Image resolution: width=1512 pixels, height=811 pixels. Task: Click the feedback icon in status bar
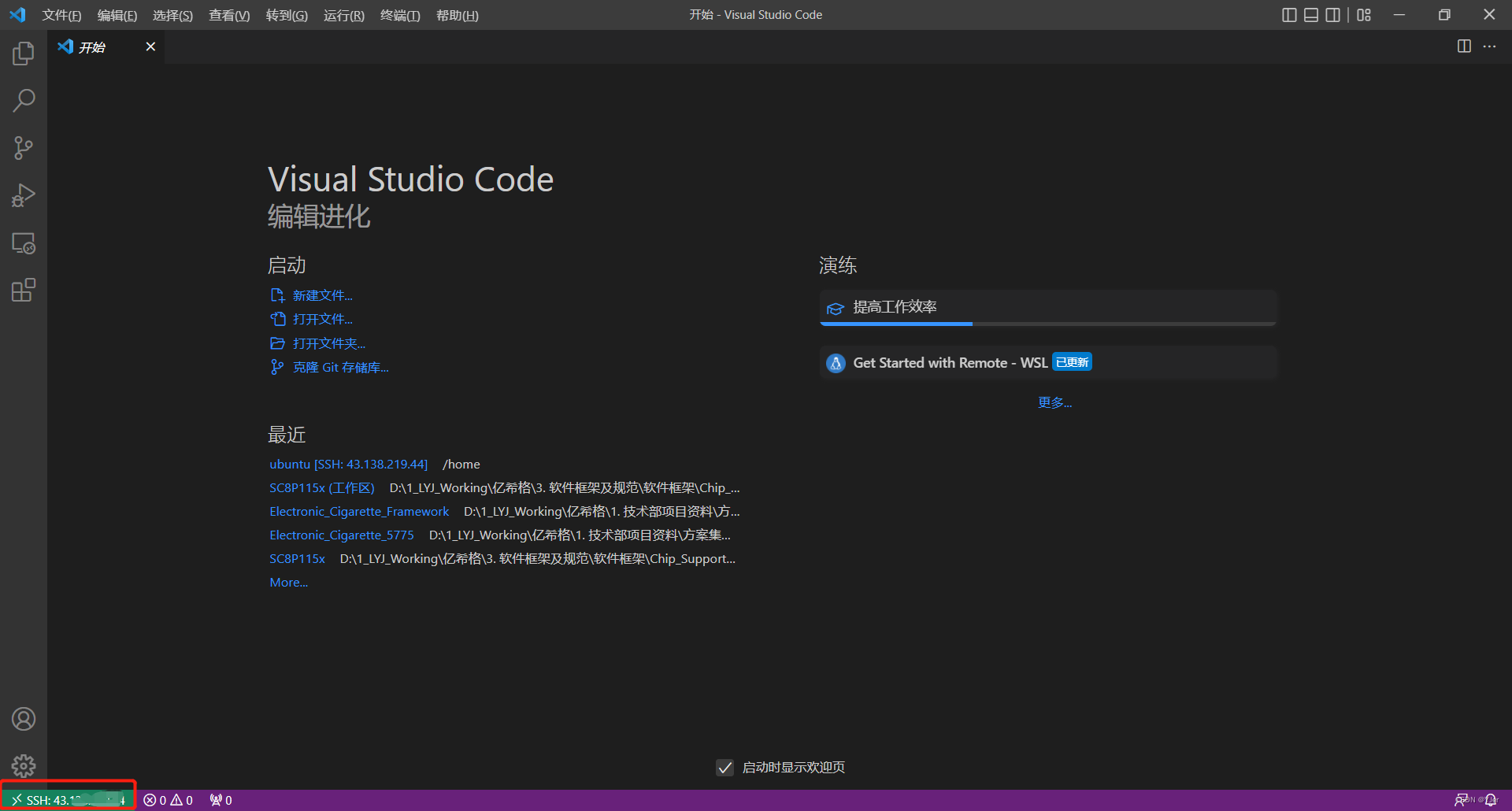pyautogui.click(x=1462, y=800)
